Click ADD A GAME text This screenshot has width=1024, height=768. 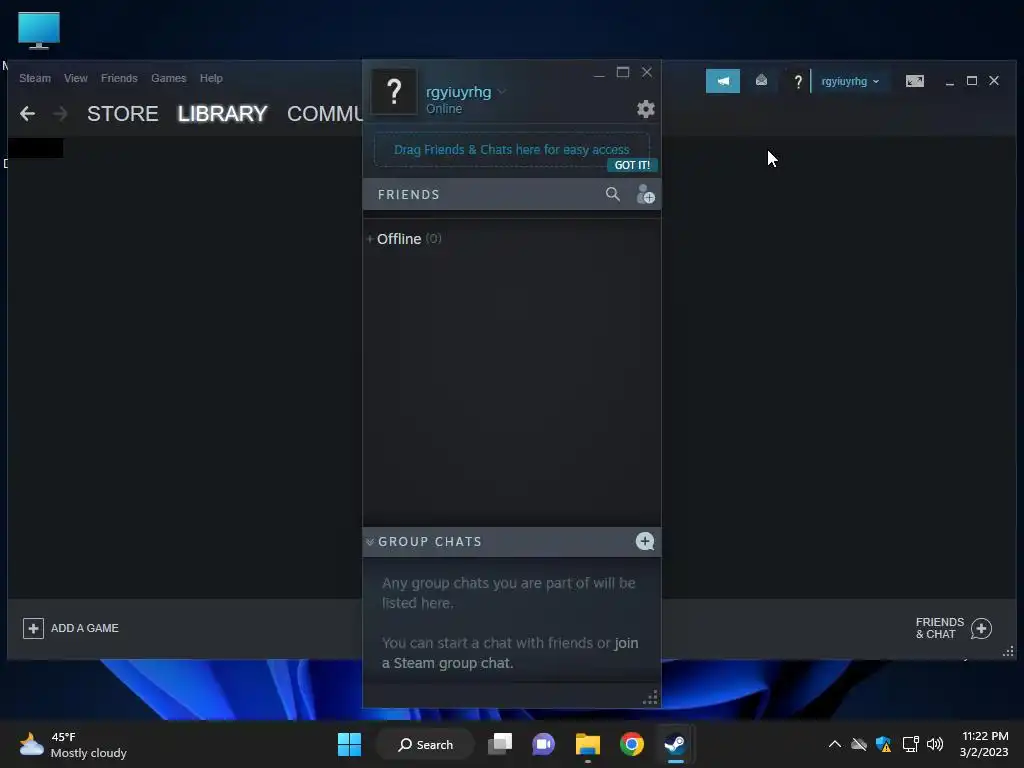pos(85,628)
